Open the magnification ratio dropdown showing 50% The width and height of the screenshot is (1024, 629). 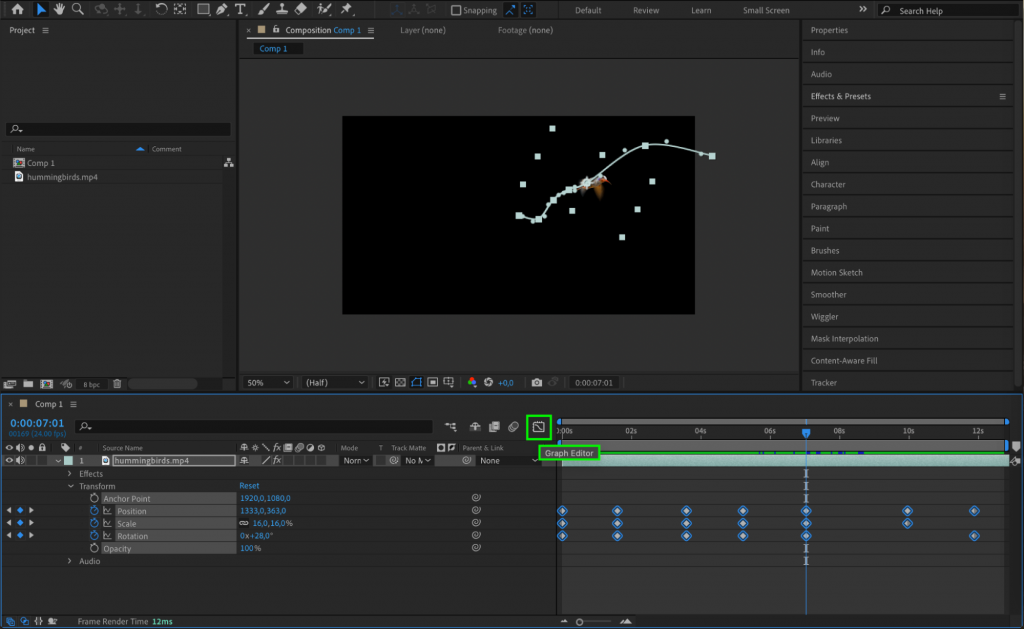[266, 382]
